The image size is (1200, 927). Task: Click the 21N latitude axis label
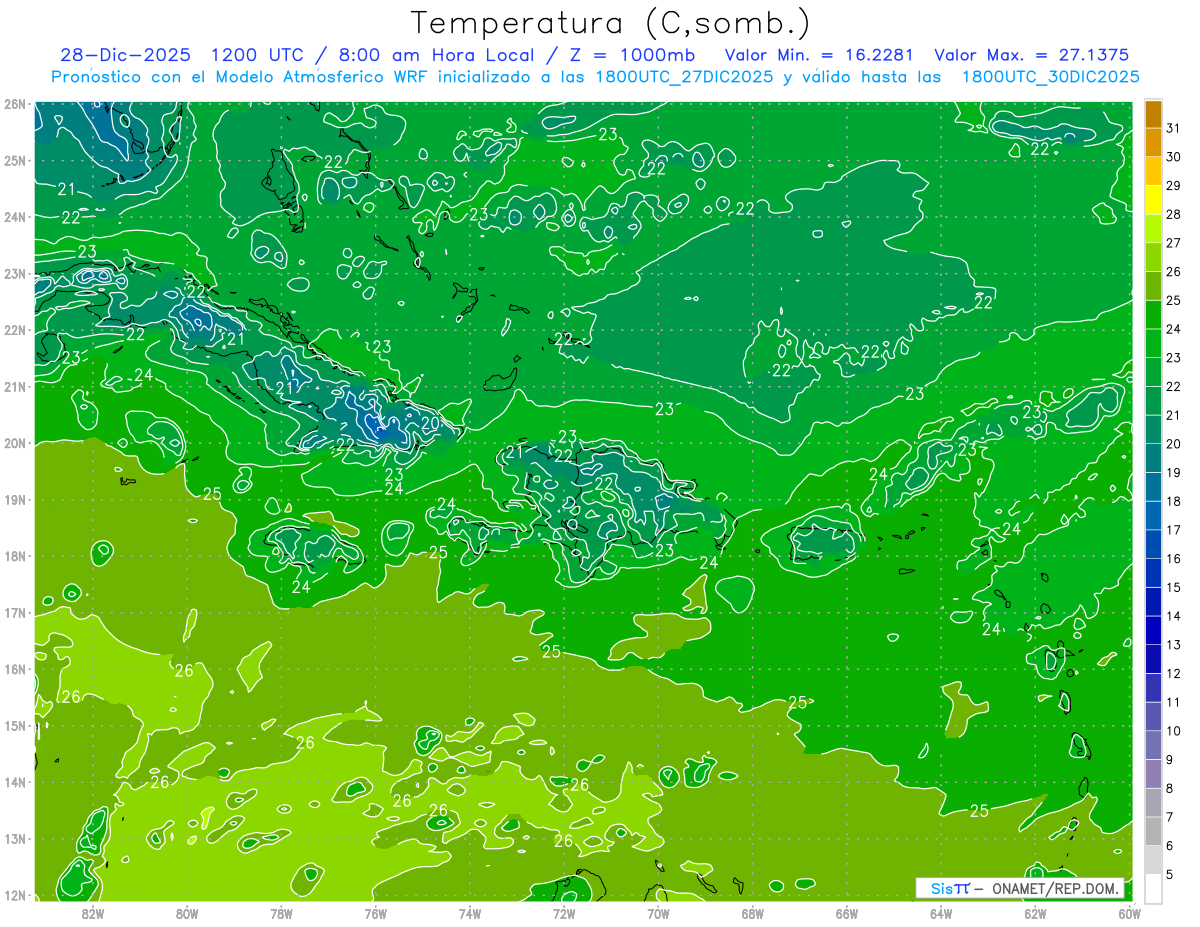coord(14,386)
